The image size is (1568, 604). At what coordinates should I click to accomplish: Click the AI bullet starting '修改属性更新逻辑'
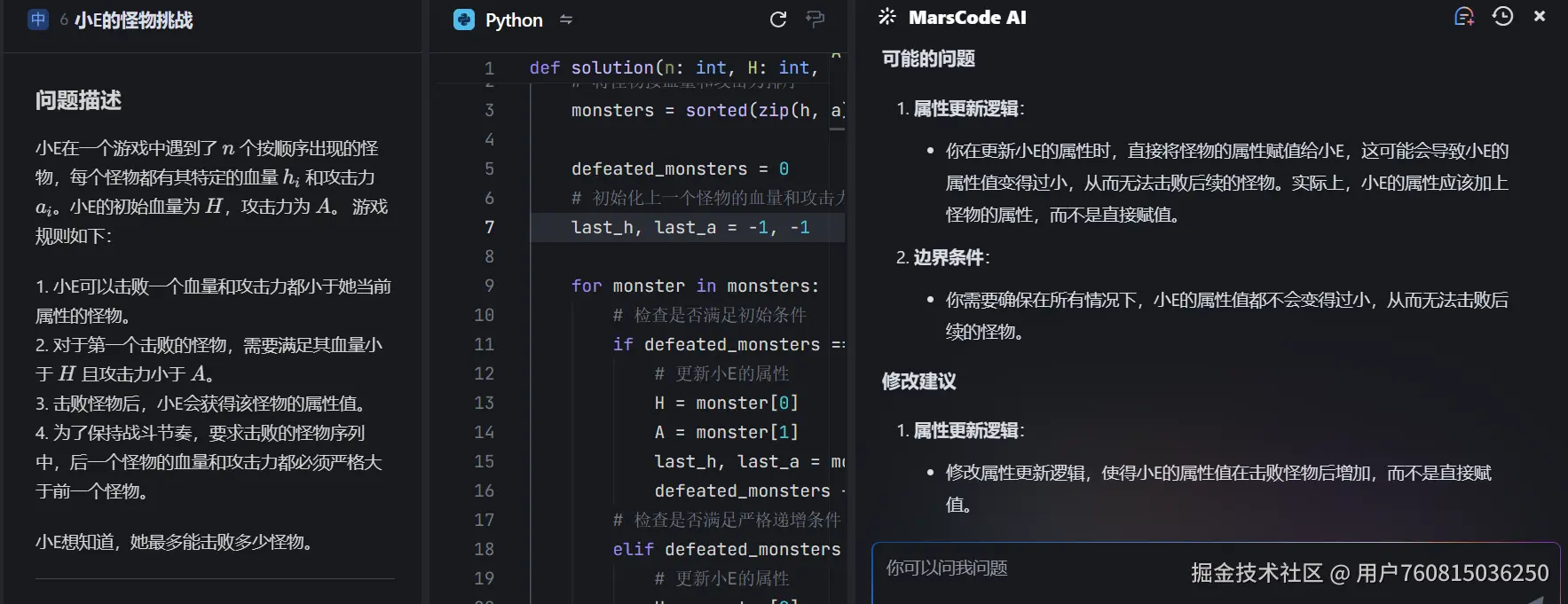(x=1218, y=489)
